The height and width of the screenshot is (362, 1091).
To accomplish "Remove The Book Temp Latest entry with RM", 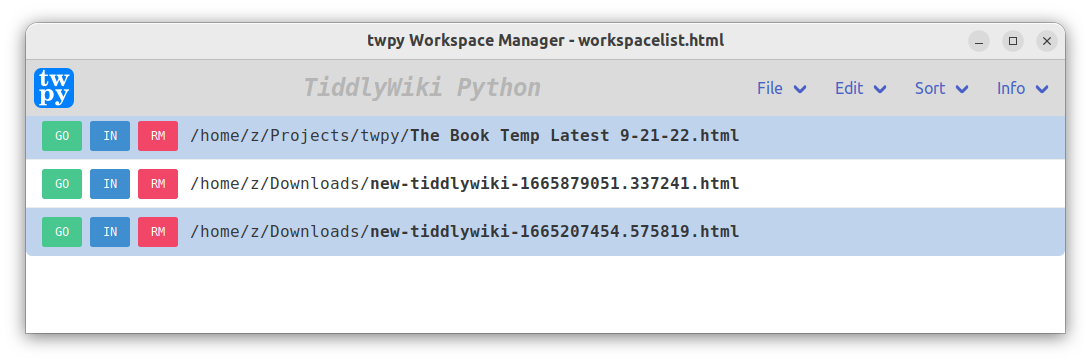I will click(158, 136).
